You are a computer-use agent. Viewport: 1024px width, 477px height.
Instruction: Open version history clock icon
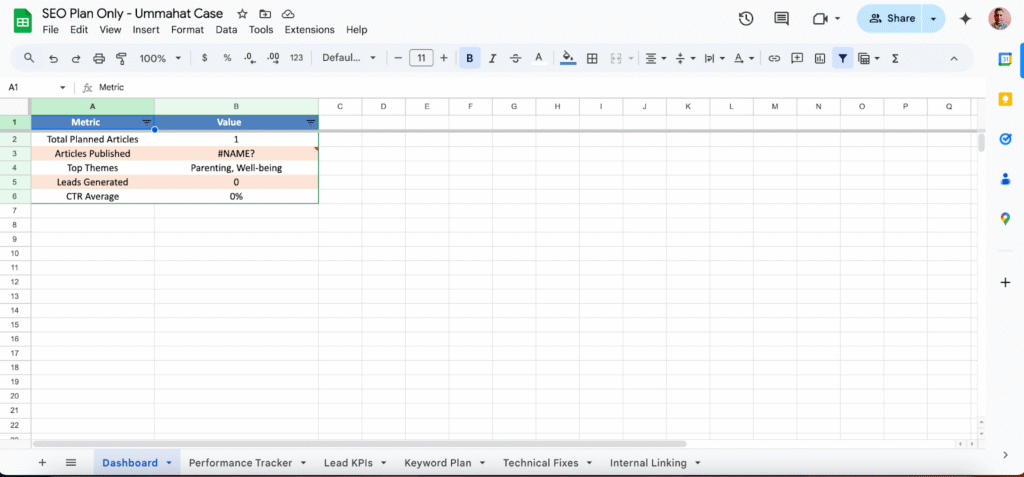(746, 19)
